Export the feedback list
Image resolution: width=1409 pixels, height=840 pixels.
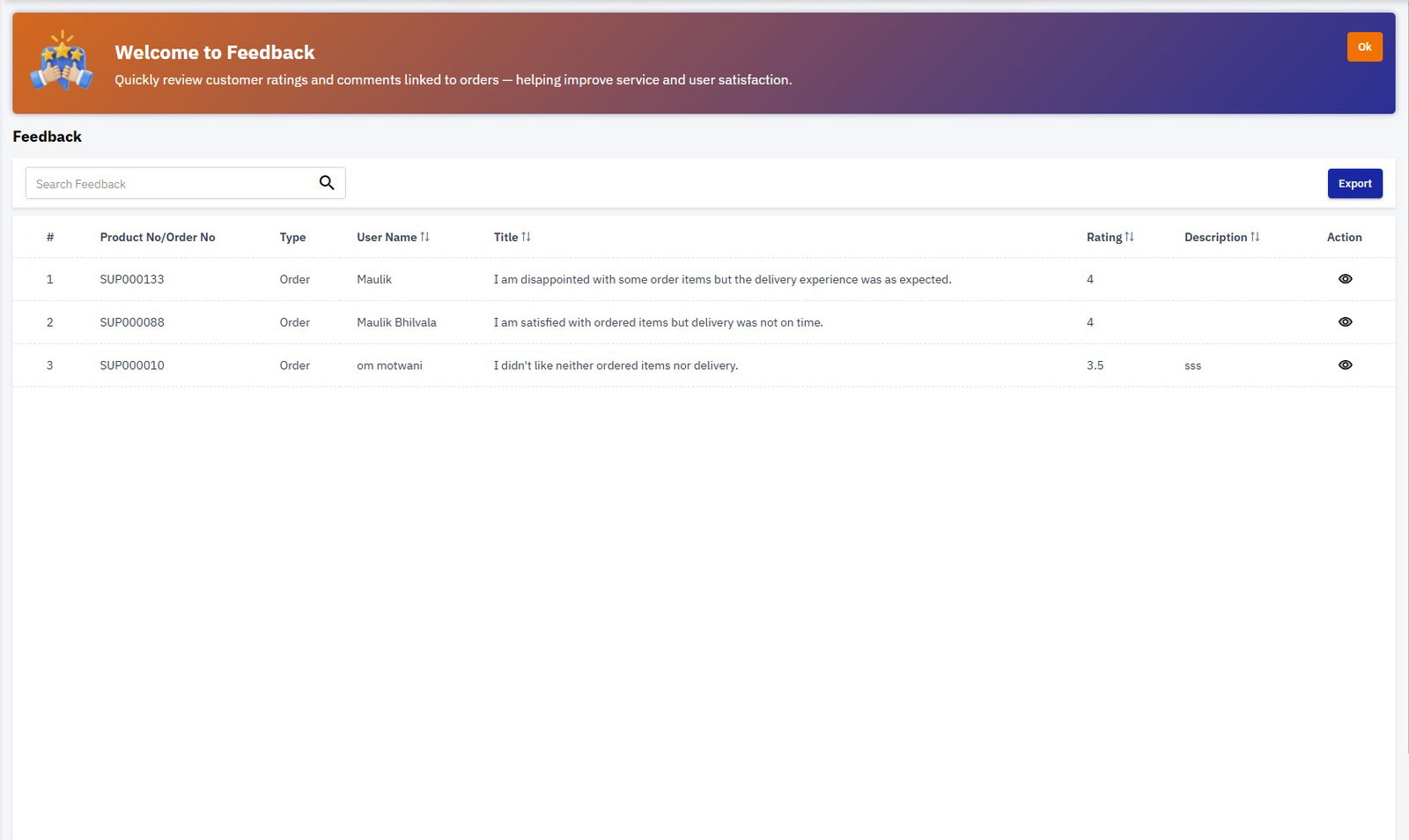[x=1354, y=183]
